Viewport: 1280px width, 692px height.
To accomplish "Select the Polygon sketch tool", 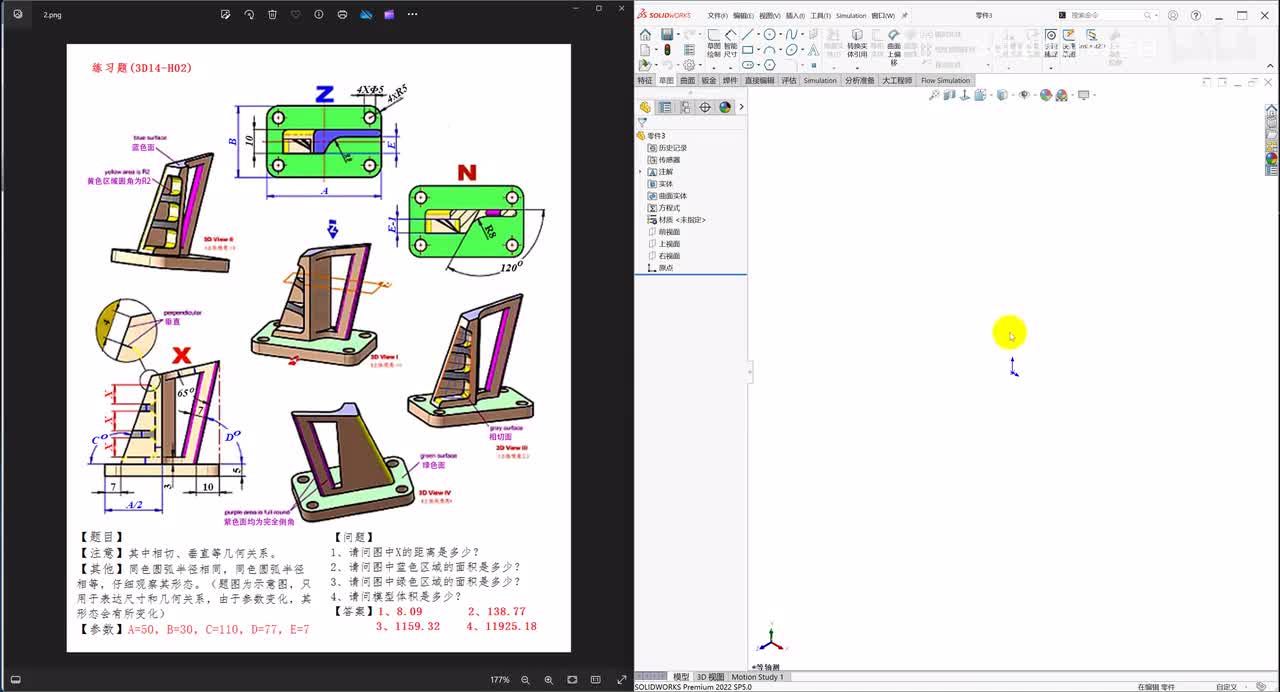I will point(769,65).
